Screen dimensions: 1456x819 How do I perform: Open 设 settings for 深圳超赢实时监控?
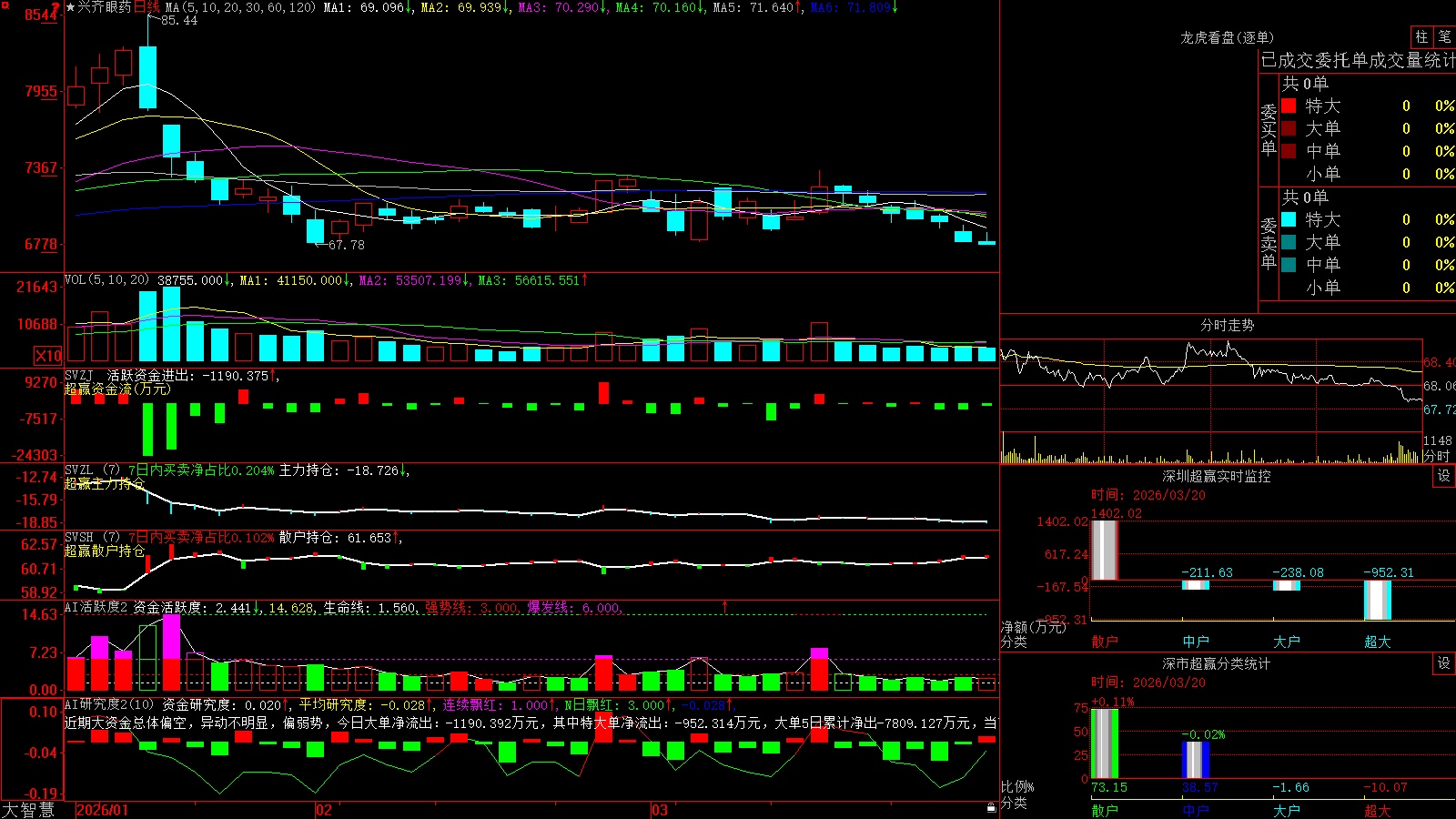pos(1444,476)
